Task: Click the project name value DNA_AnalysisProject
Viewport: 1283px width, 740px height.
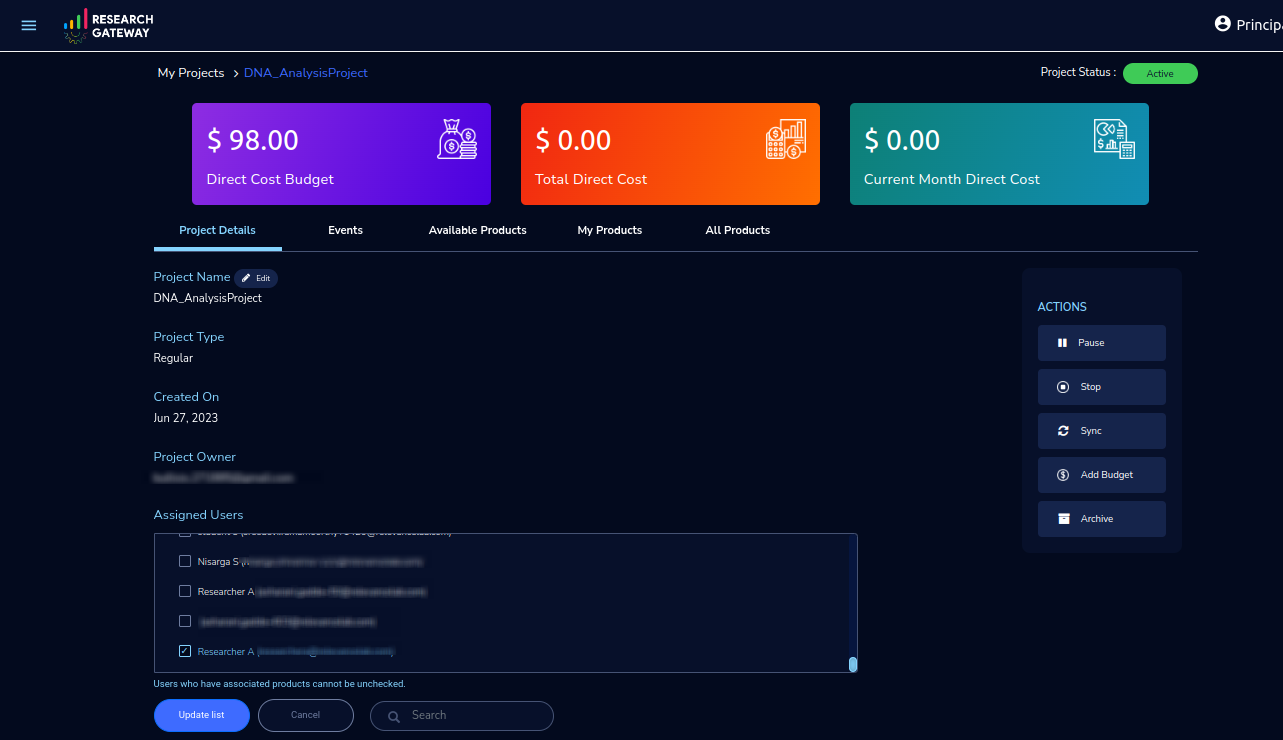Action: pos(208,298)
